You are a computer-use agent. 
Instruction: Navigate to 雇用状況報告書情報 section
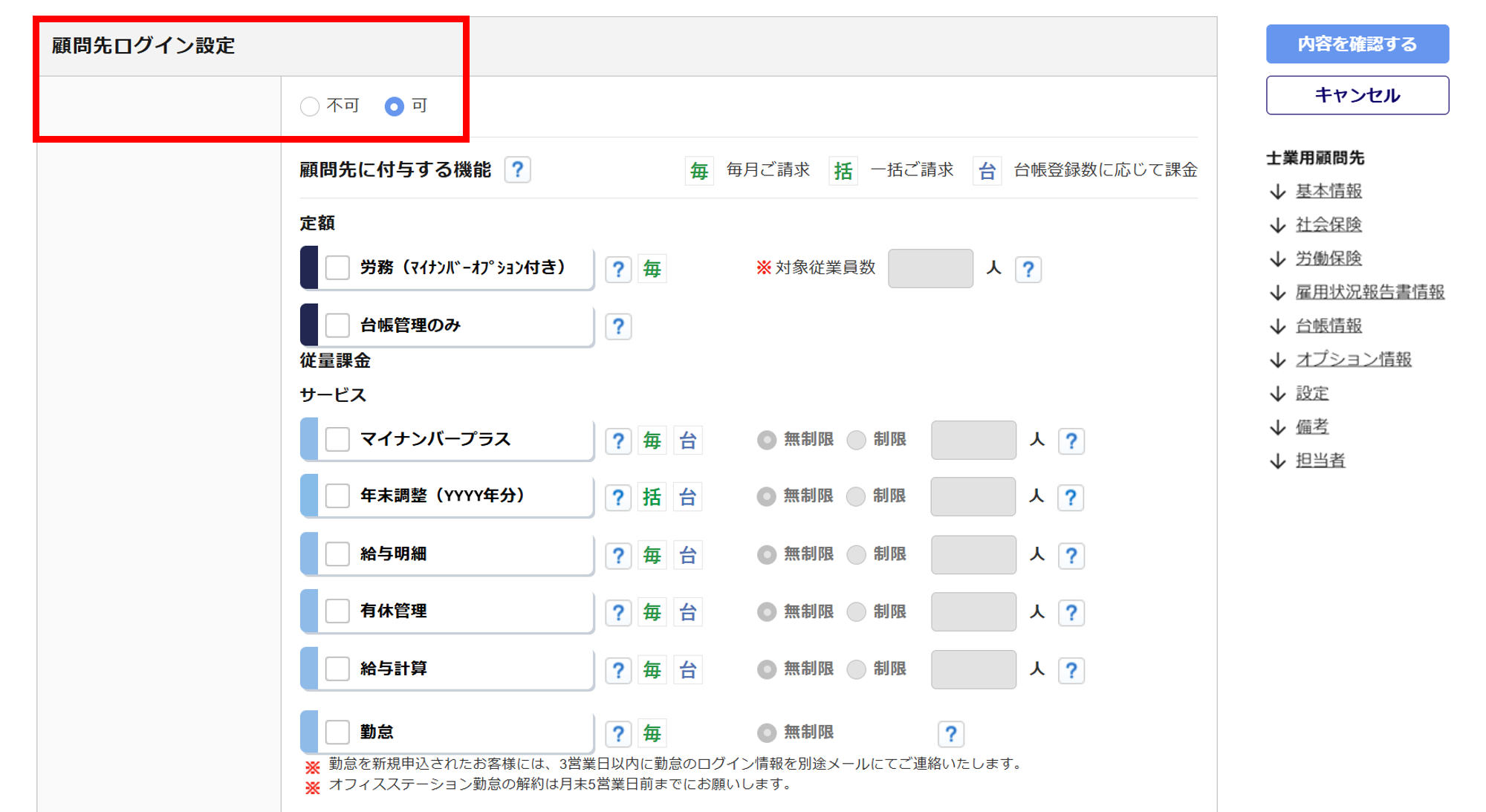tap(1369, 292)
